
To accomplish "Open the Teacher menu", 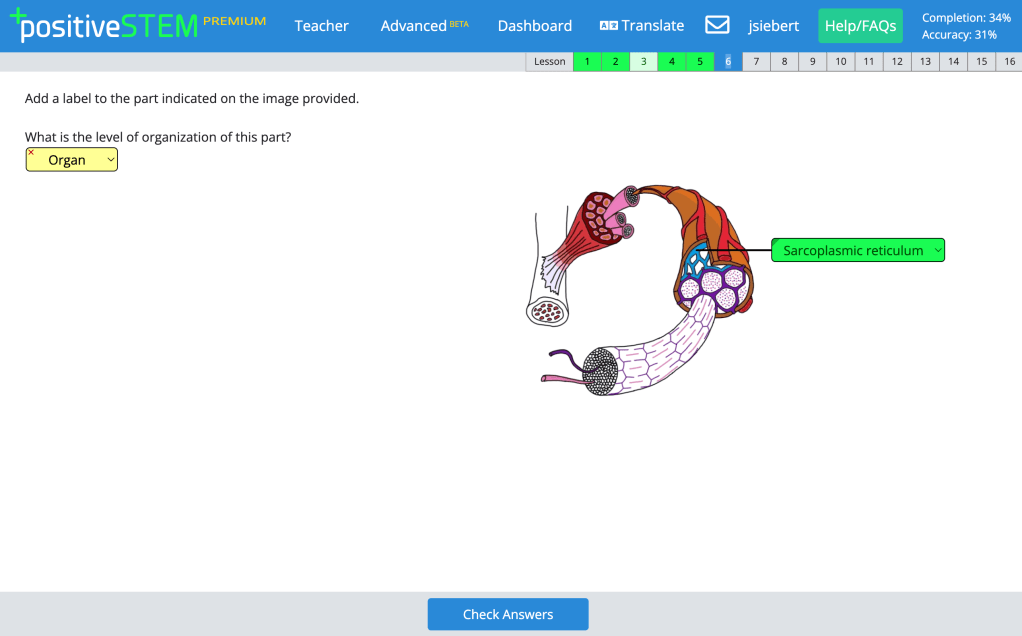I will (321, 25).
